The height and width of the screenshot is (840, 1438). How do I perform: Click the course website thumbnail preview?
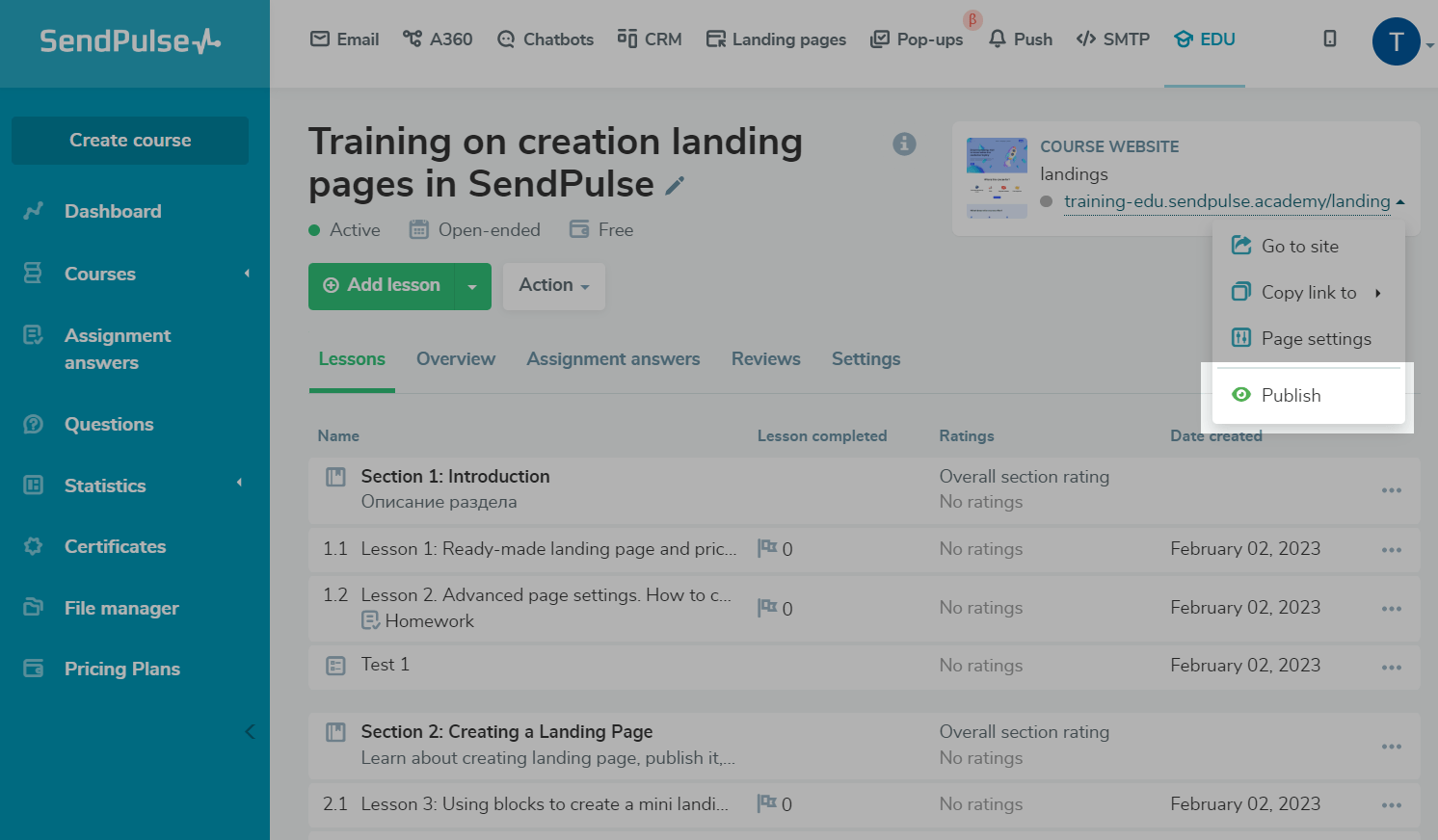[x=997, y=178]
